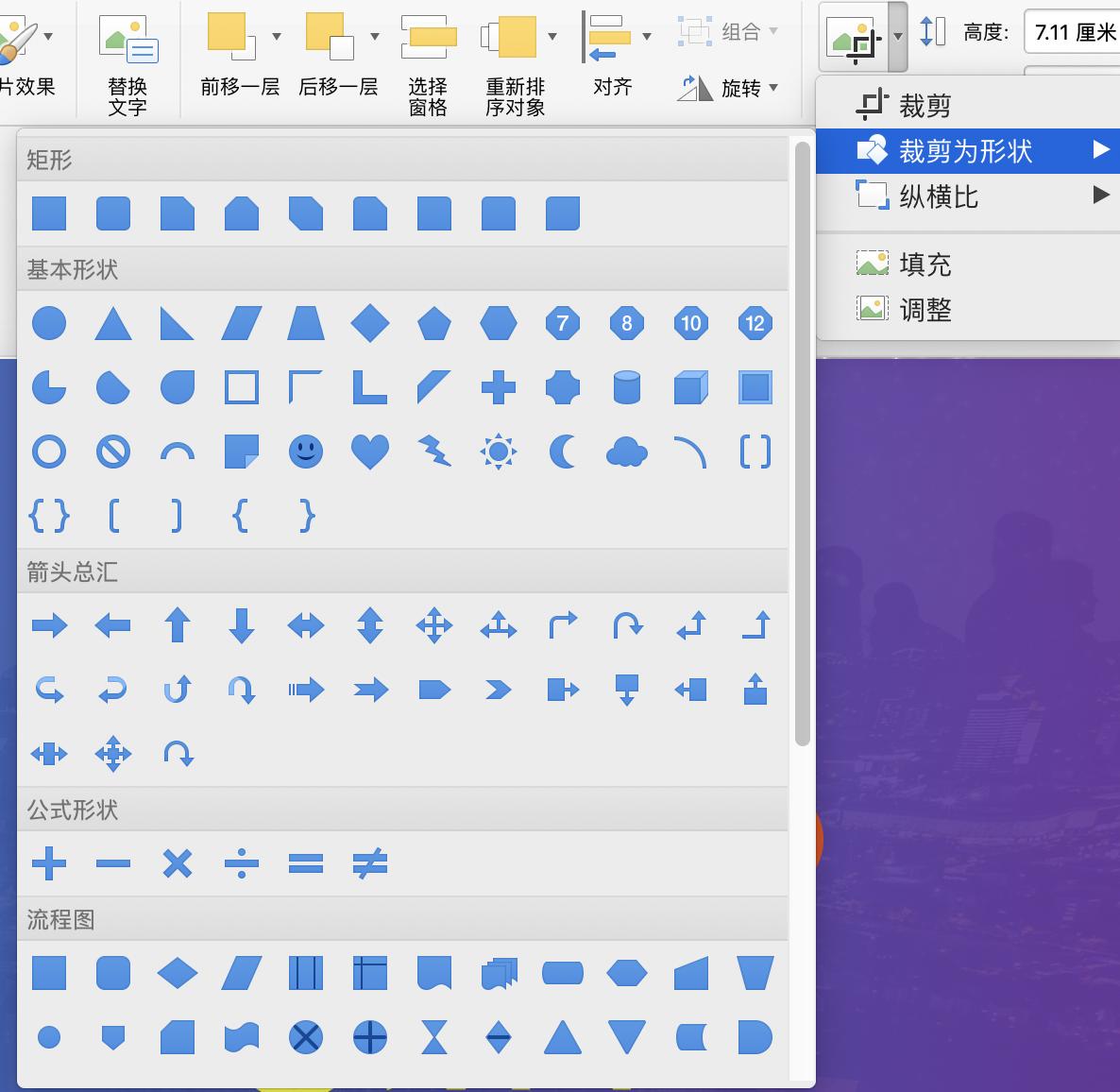1120x1092 pixels.
Task: Select the donut ring shape
Action: click(49, 452)
